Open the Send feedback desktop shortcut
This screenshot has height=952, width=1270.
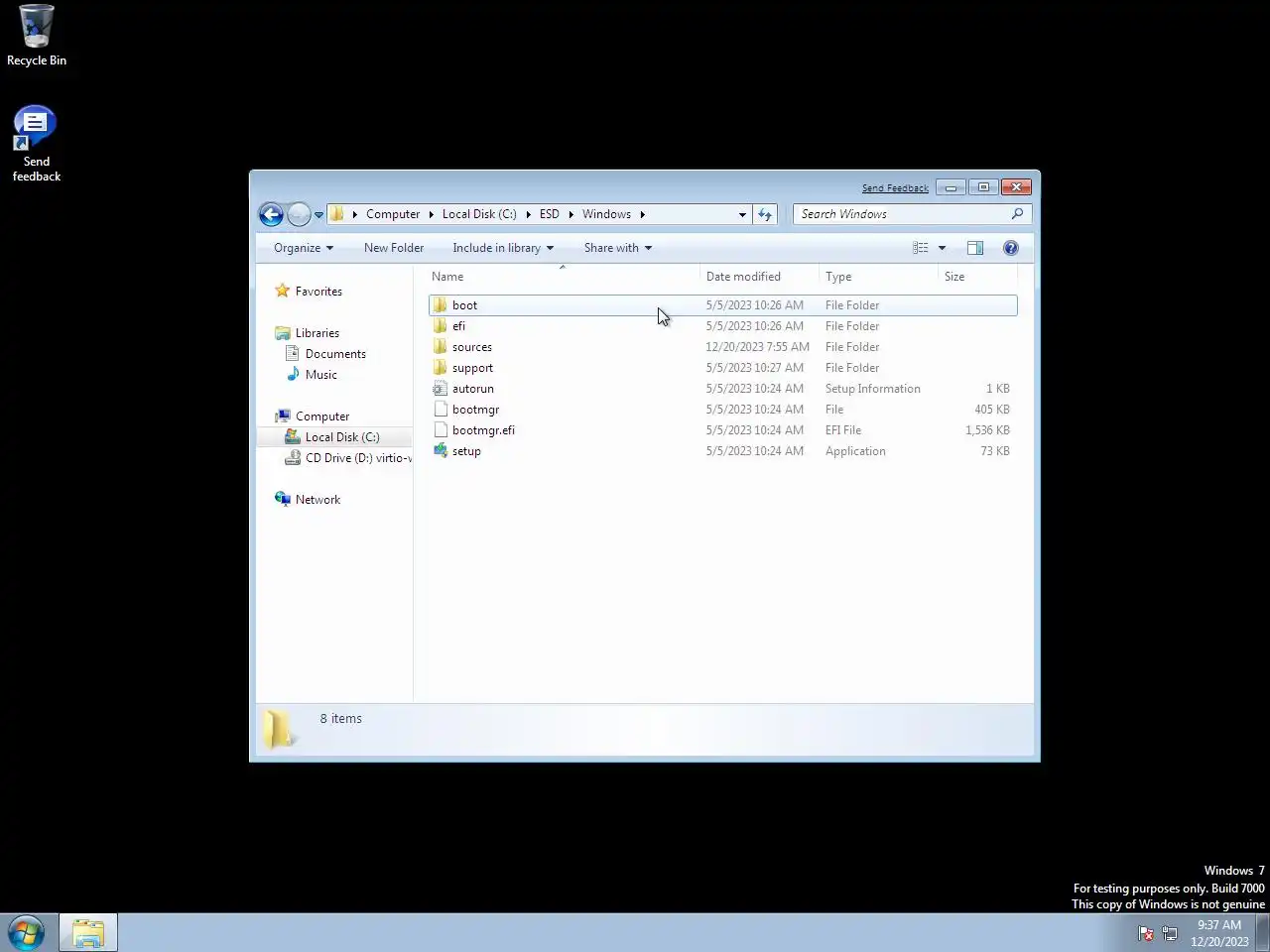coord(37,145)
